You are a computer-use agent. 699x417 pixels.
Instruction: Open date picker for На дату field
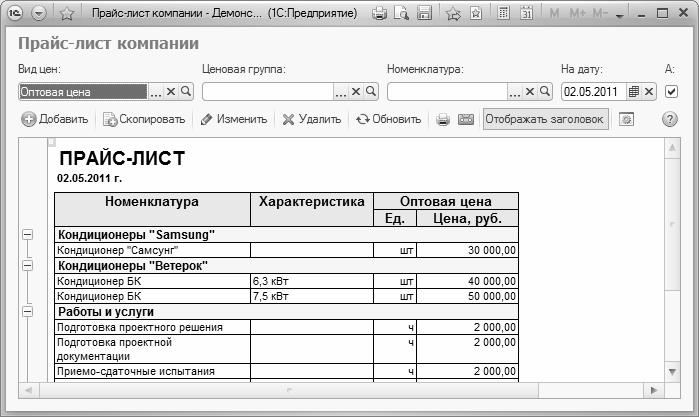pos(634,91)
